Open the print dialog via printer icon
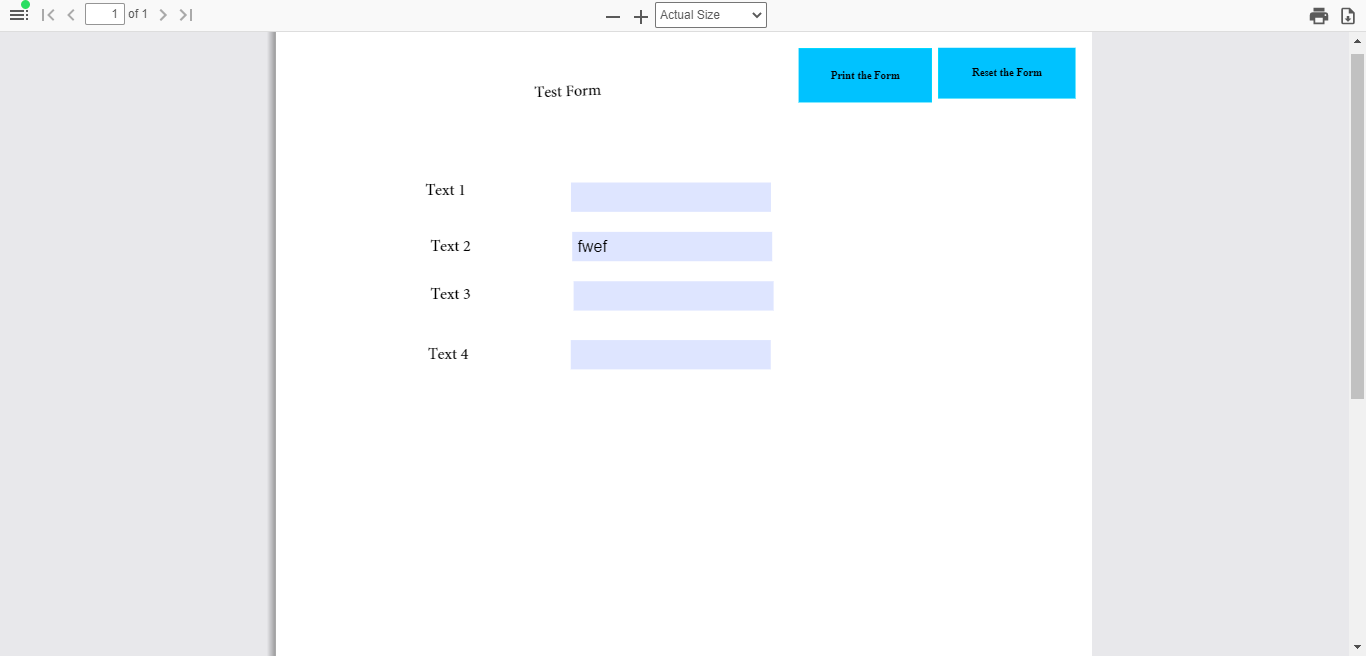The image size is (1366, 656). [1317, 14]
